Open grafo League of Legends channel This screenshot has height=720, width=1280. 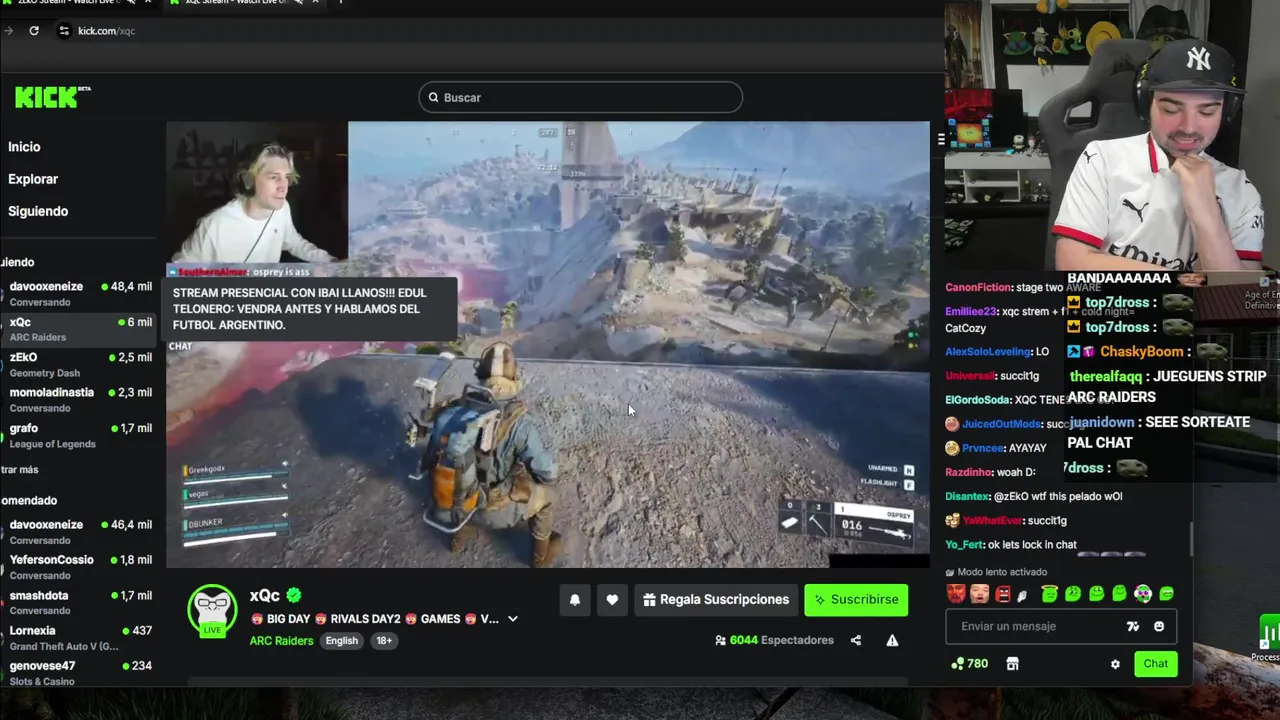[79, 435]
